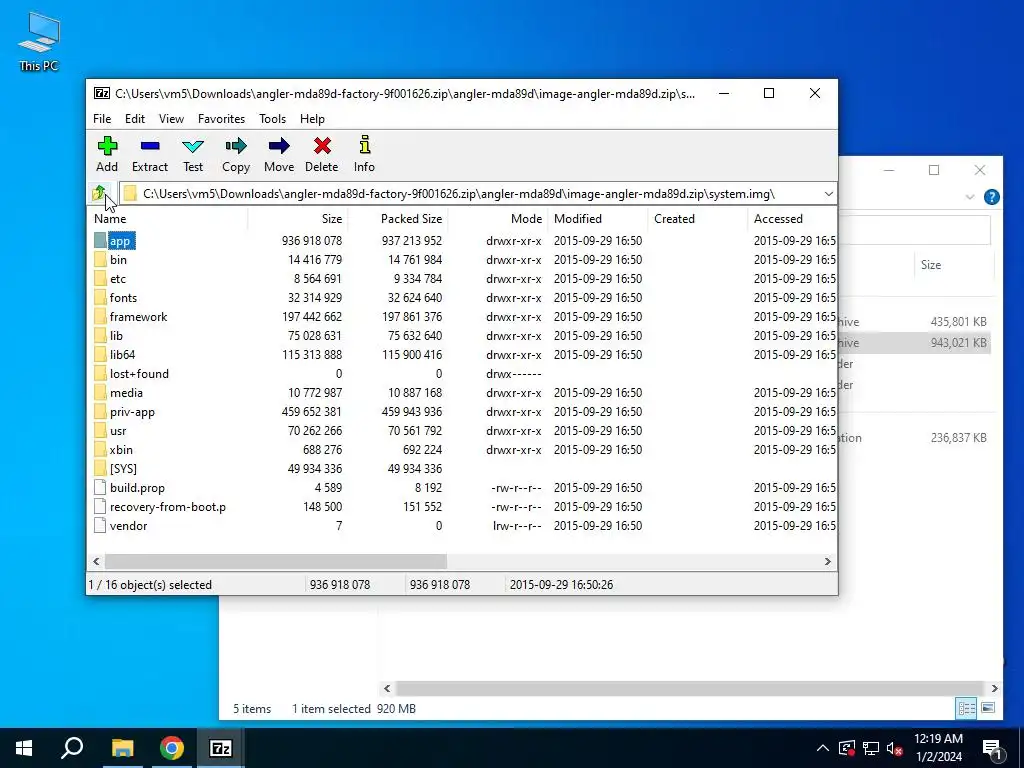This screenshot has width=1024, height=768.
Task: Open the Edit menu
Action: pyautogui.click(x=135, y=119)
